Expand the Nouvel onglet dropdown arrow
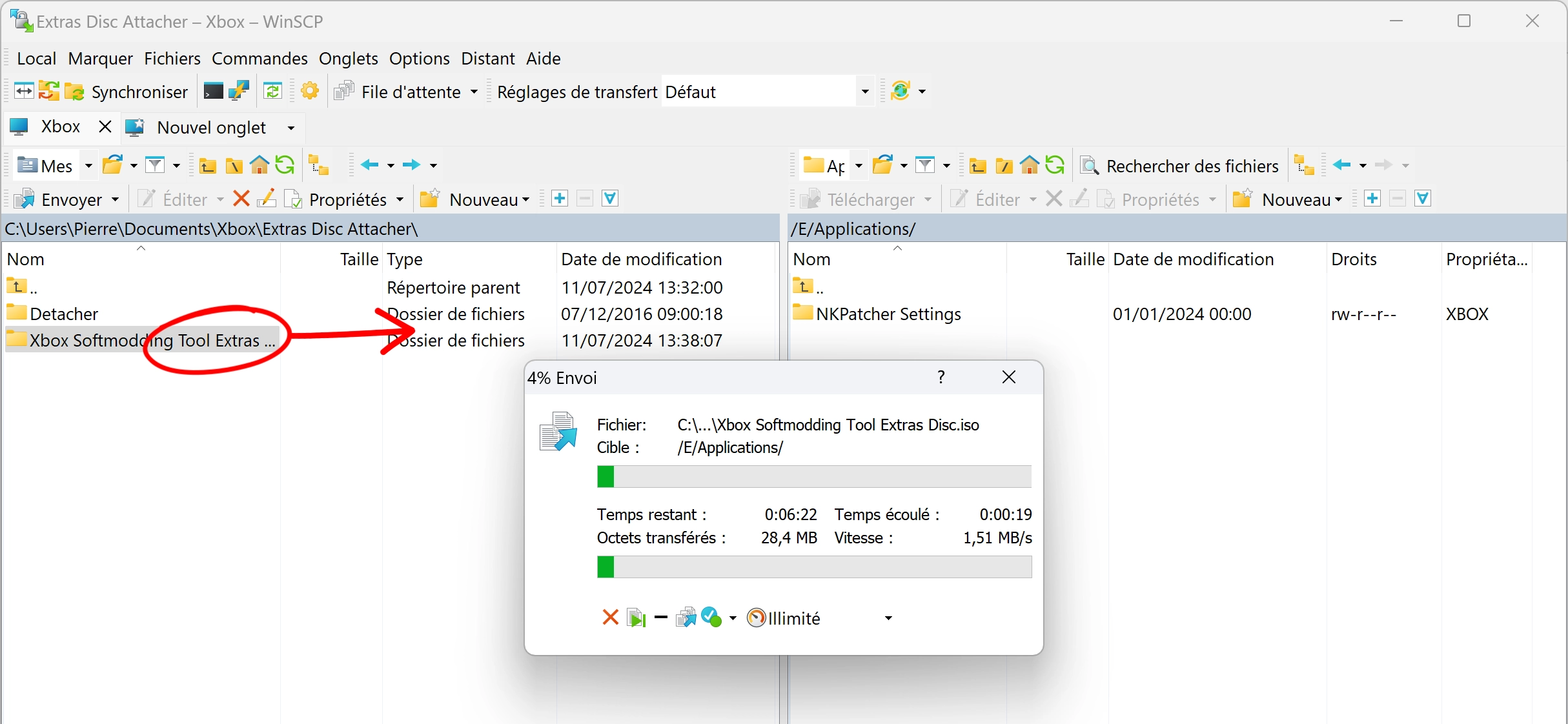Viewport: 1568px width, 724px height. pyautogui.click(x=291, y=128)
